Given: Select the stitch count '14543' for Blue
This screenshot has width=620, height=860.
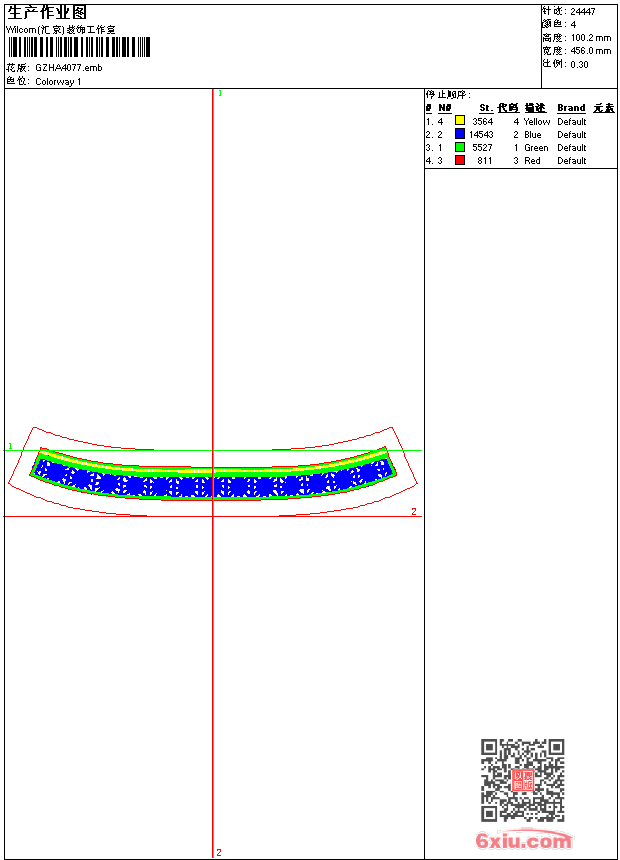Looking at the screenshot, I should (x=481, y=135).
